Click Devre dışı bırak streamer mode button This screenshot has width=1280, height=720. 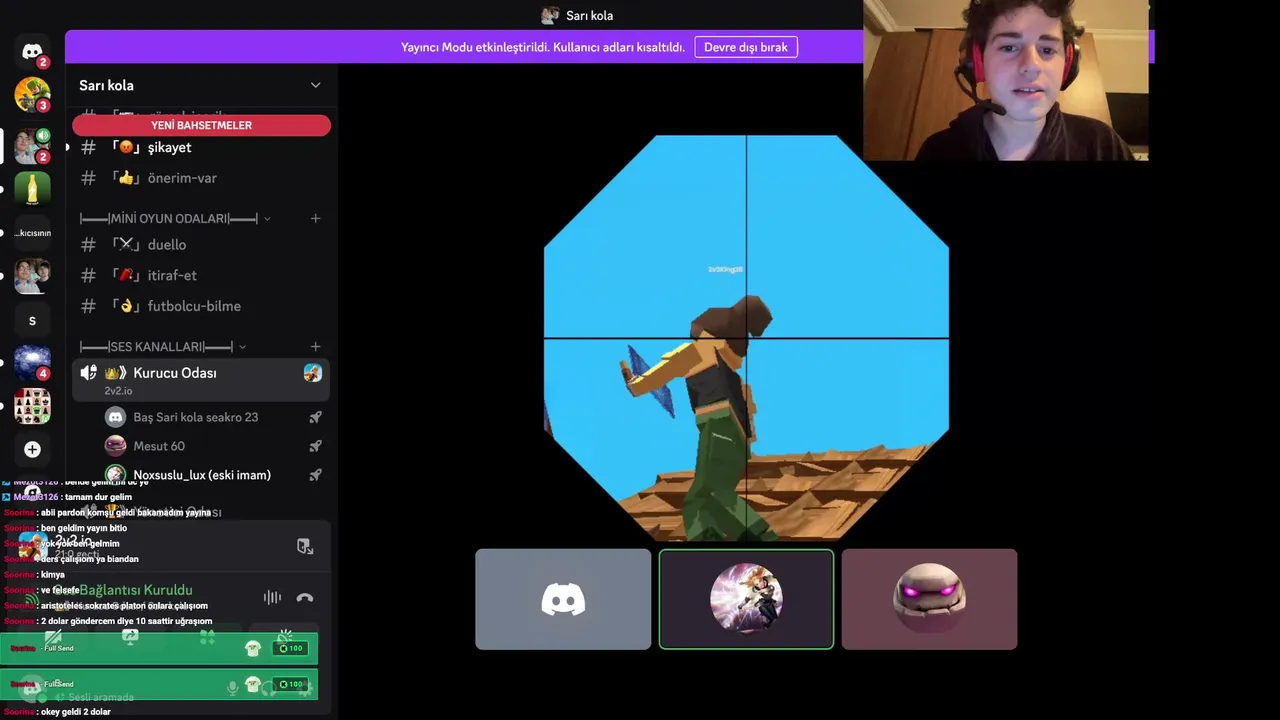coord(746,47)
